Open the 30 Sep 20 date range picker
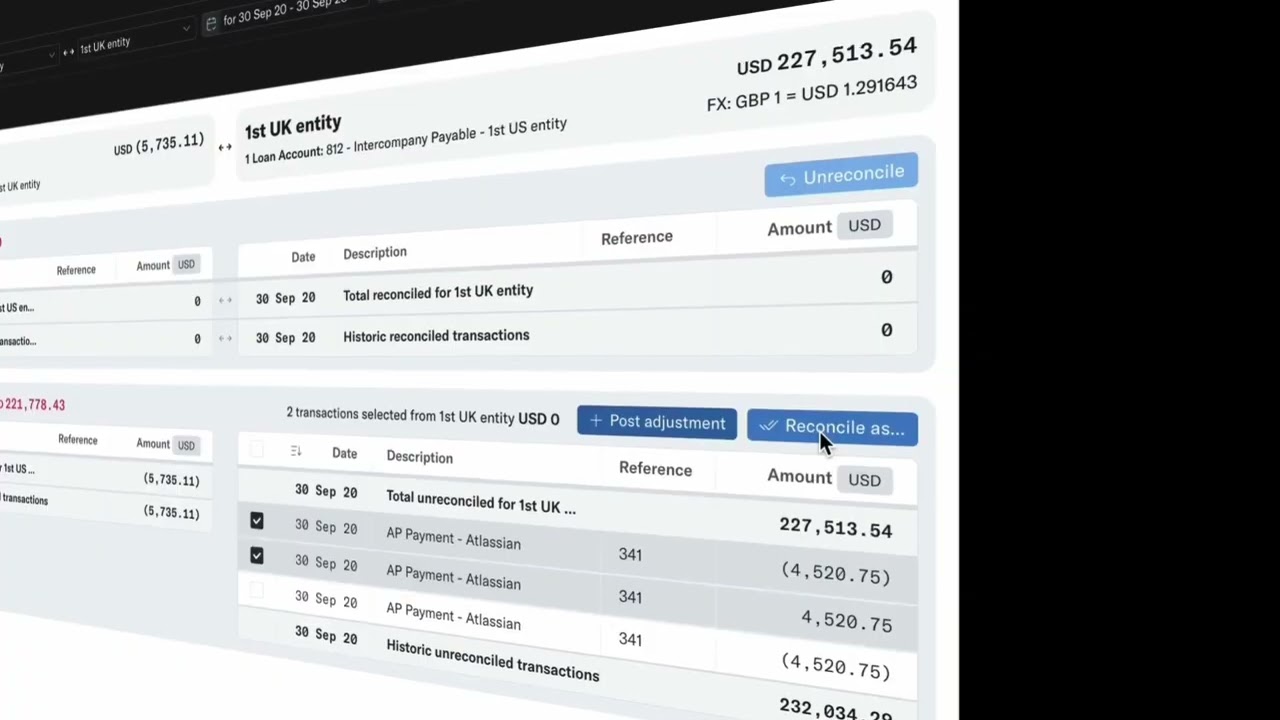Screen dimensions: 1280x720 point(285,12)
